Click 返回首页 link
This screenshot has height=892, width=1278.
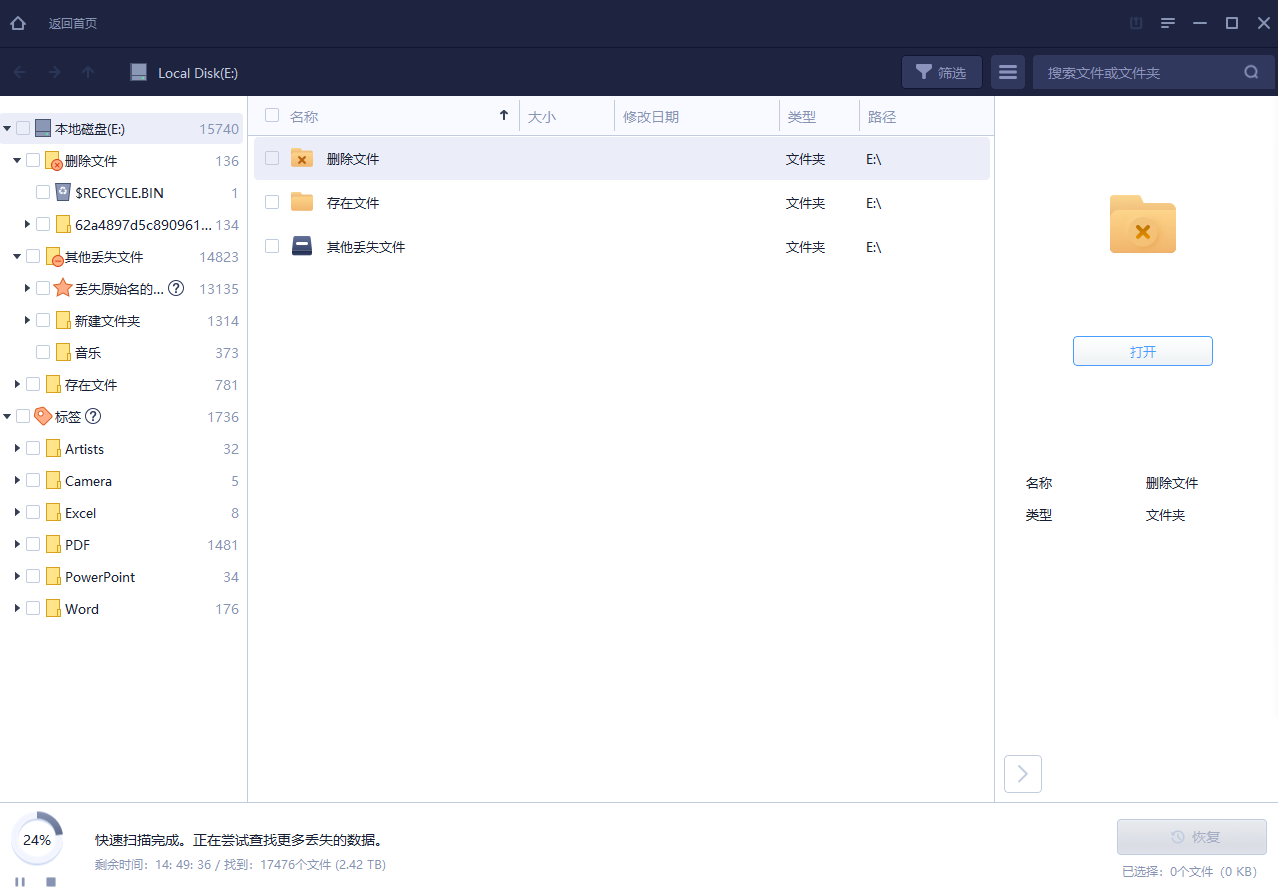pos(73,23)
